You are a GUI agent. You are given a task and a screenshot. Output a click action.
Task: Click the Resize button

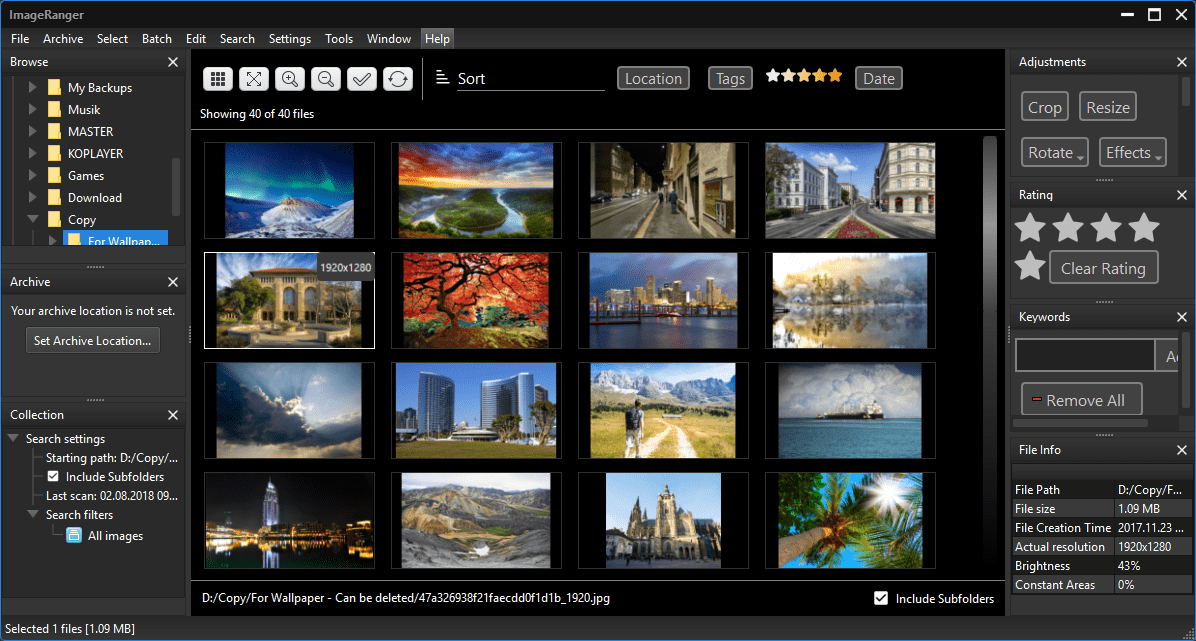coord(1108,108)
